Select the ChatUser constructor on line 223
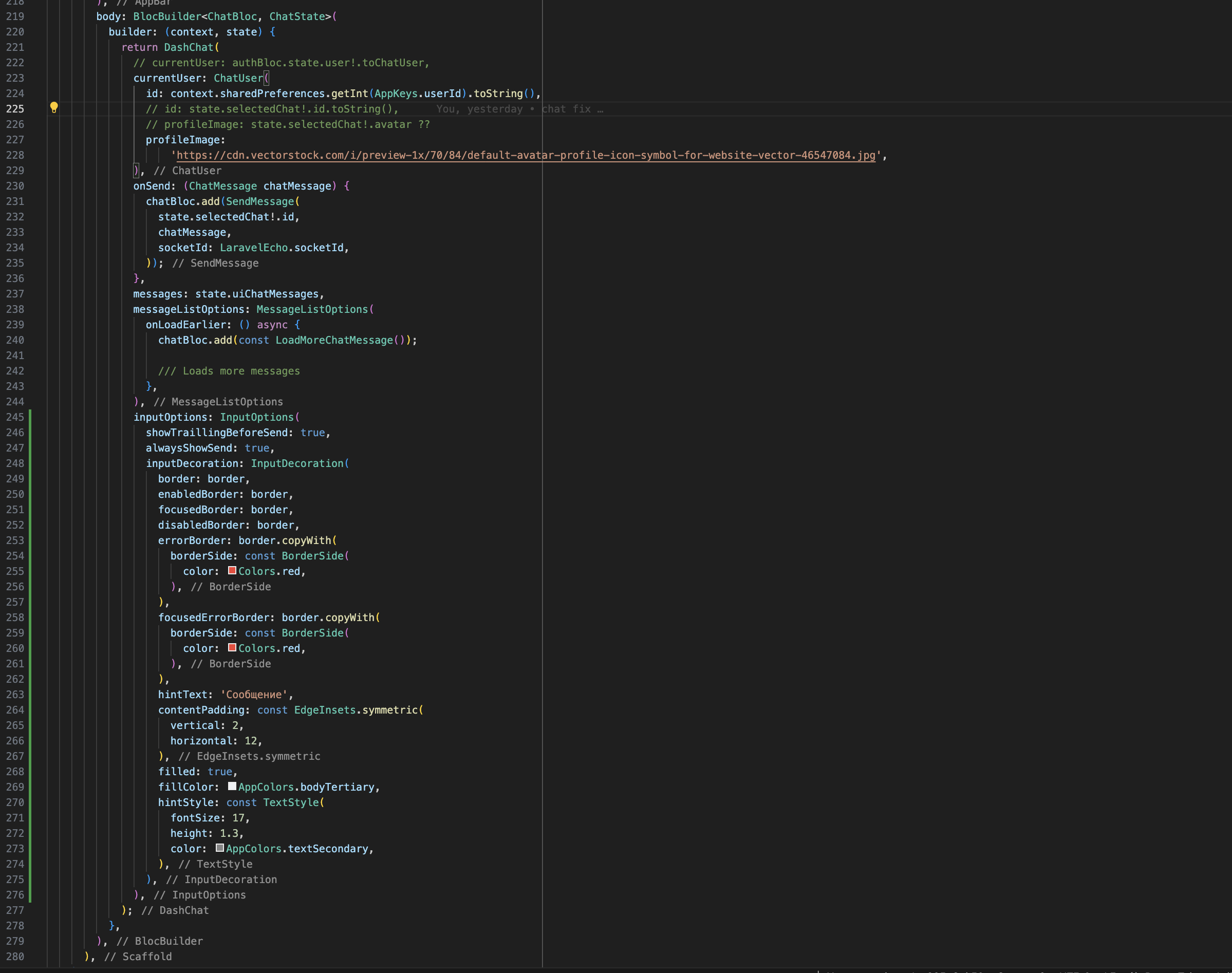The width and height of the screenshot is (1232, 973). (237, 78)
